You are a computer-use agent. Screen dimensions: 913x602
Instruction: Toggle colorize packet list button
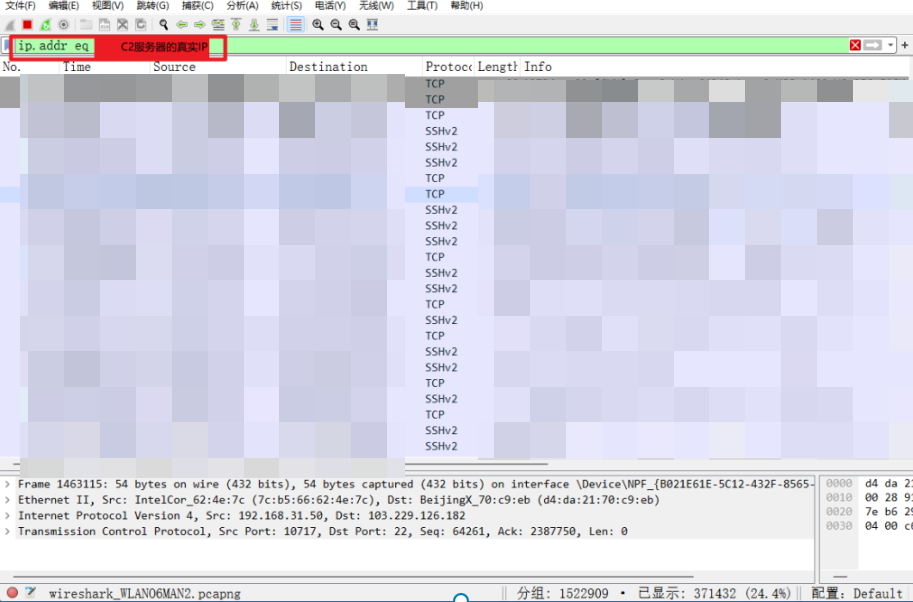click(x=296, y=24)
